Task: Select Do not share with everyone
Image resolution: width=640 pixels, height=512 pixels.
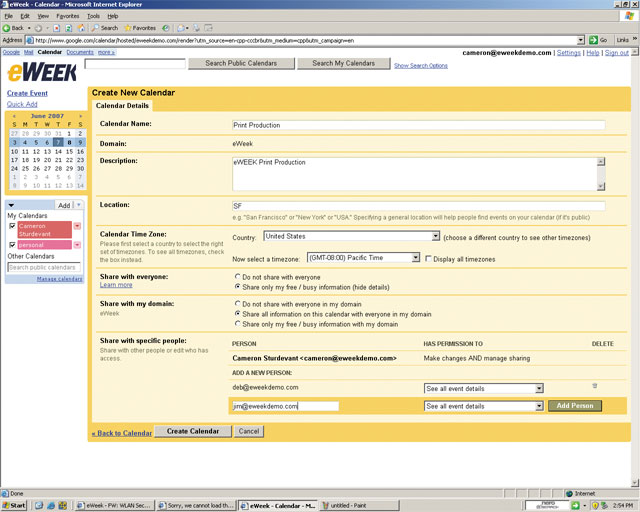Action: (x=238, y=277)
